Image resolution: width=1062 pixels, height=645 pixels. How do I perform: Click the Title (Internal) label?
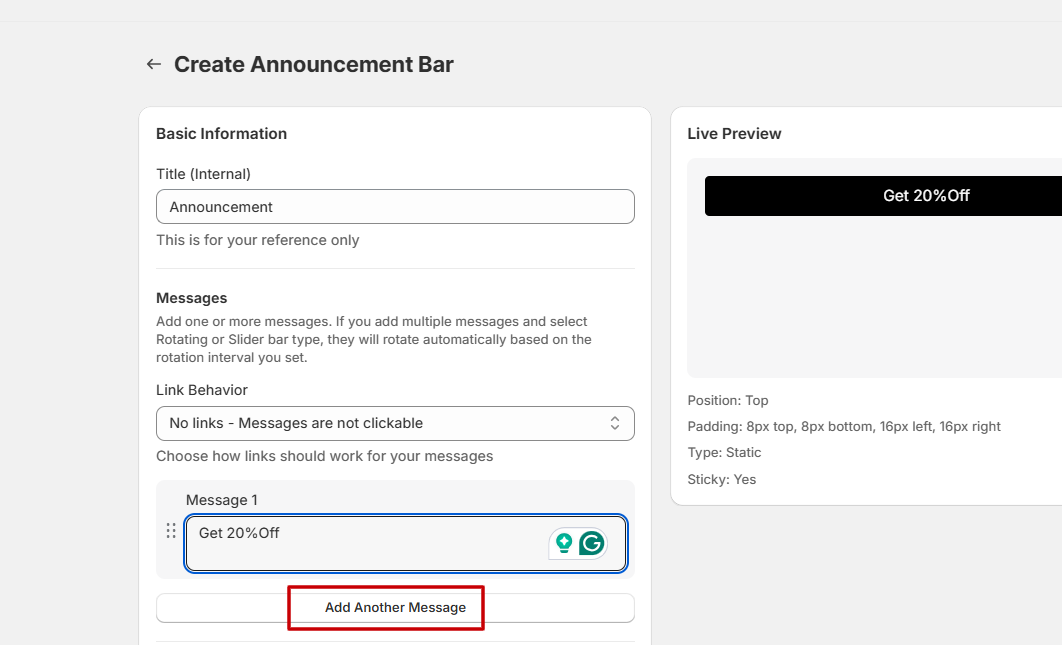[x=203, y=174]
